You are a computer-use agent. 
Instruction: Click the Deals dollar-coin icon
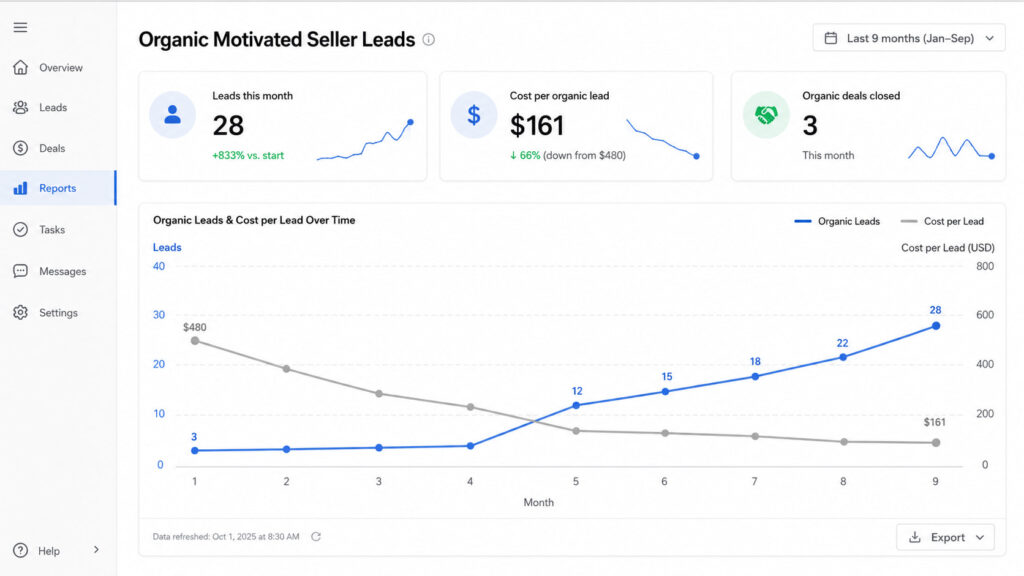(20, 148)
